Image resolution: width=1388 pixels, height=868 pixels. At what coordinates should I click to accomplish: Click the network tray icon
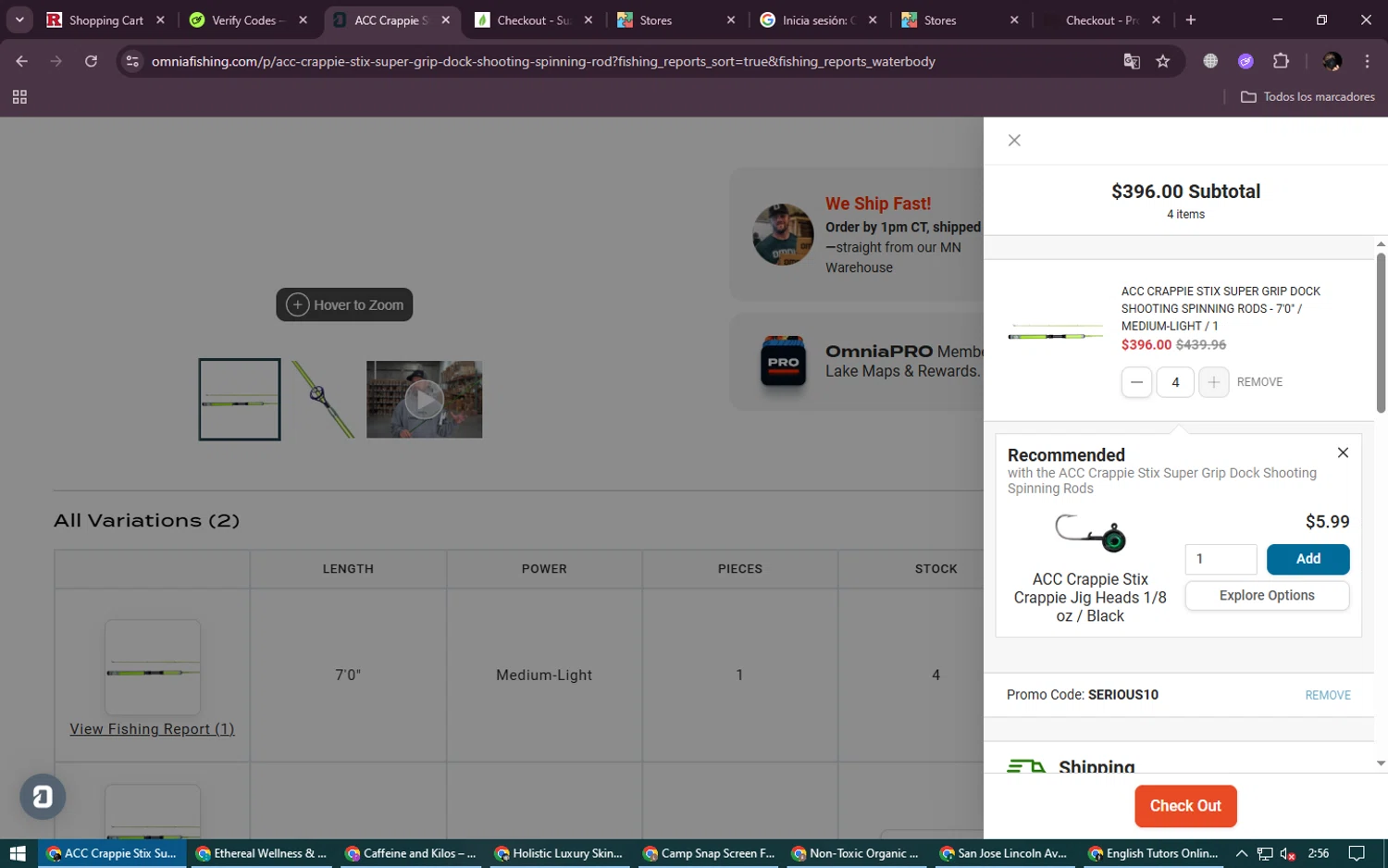1265,853
